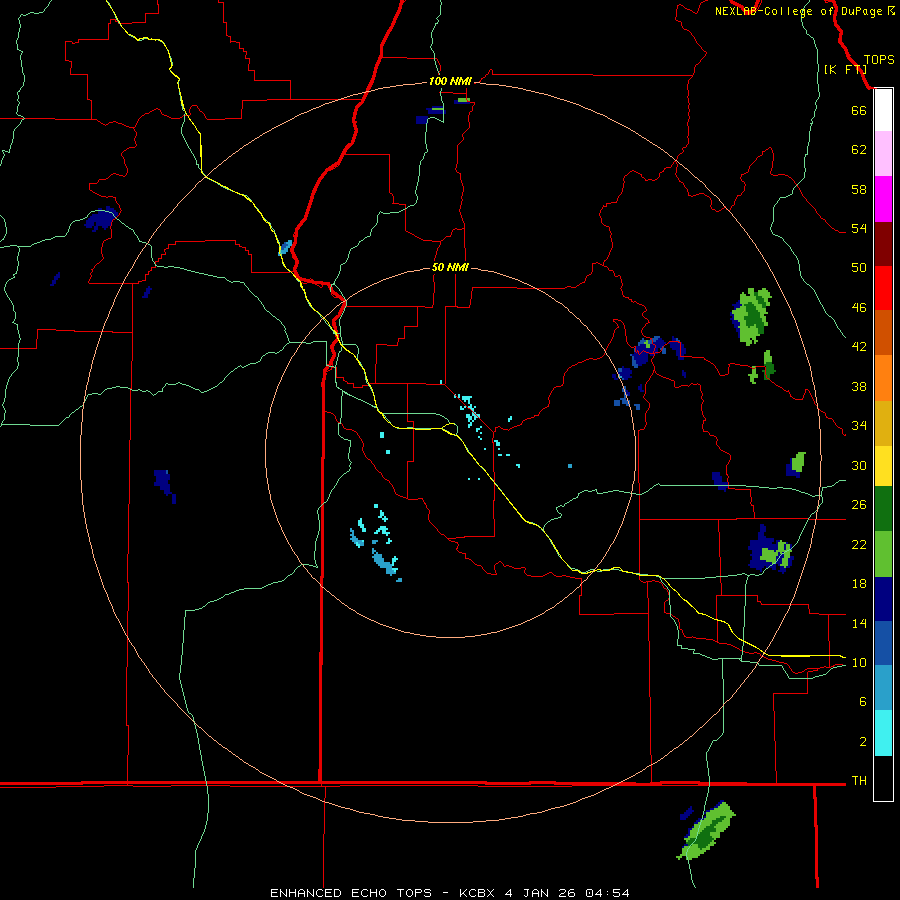Image resolution: width=900 pixels, height=900 pixels.
Task: Pick the light green legend swatch
Action: coord(883,554)
